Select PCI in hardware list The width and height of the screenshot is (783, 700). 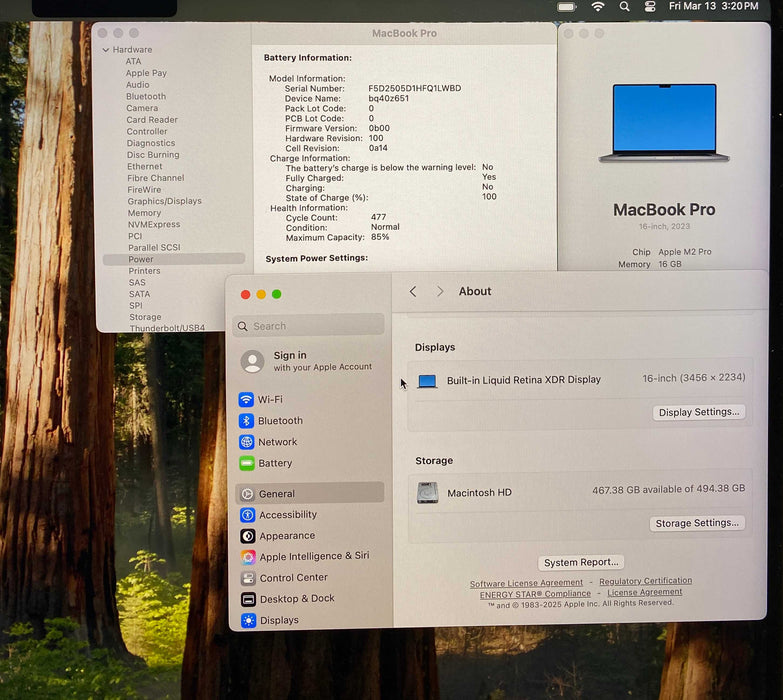(x=135, y=236)
